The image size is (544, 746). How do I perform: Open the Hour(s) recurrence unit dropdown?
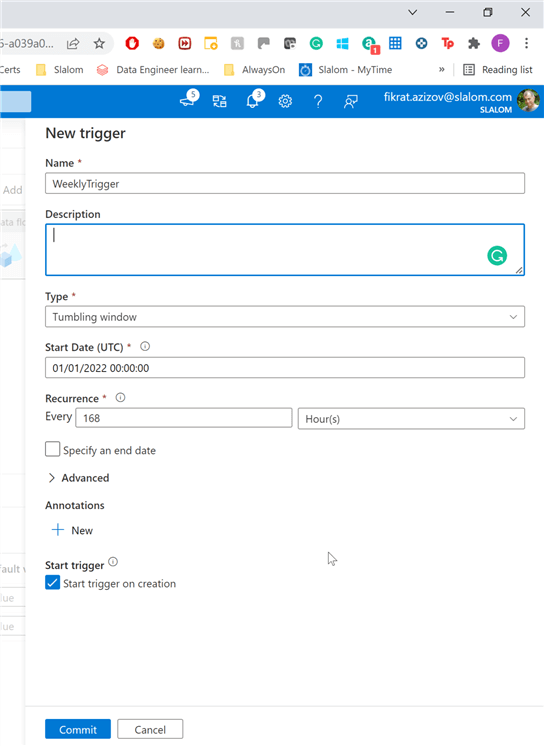(x=411, y=419)
